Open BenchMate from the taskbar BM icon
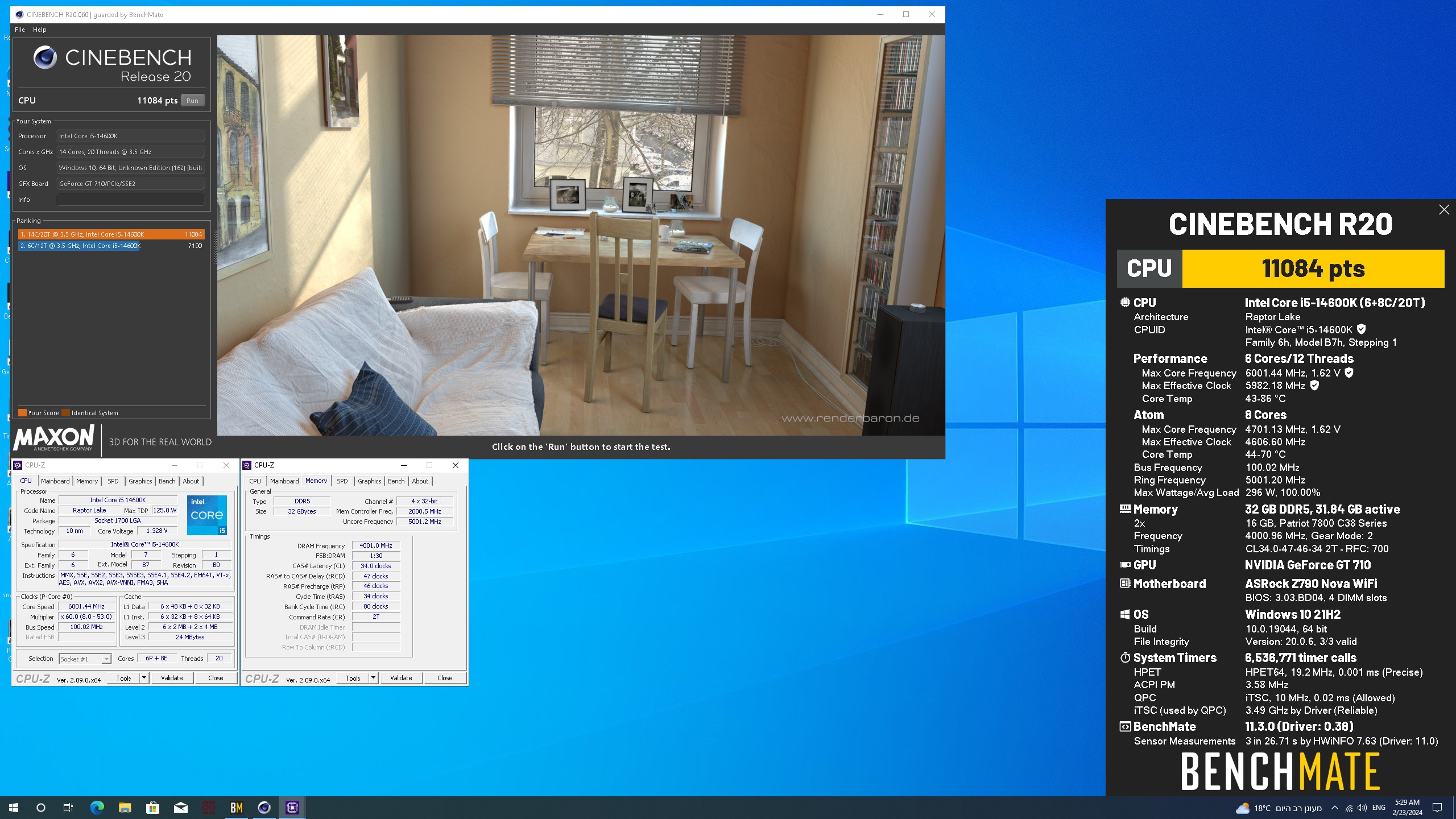This screenshot has width=1456, height=819. coord(236,807)
